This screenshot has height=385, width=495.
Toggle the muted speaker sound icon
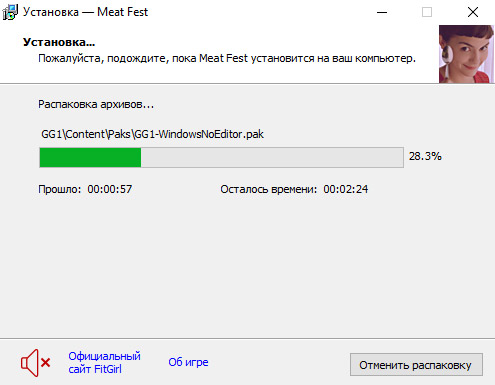(x=35, y=363)
